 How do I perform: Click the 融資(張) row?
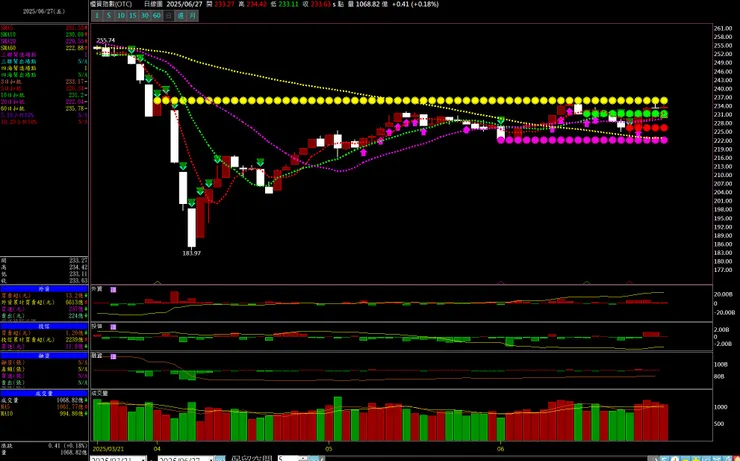(x=44, y=362)
